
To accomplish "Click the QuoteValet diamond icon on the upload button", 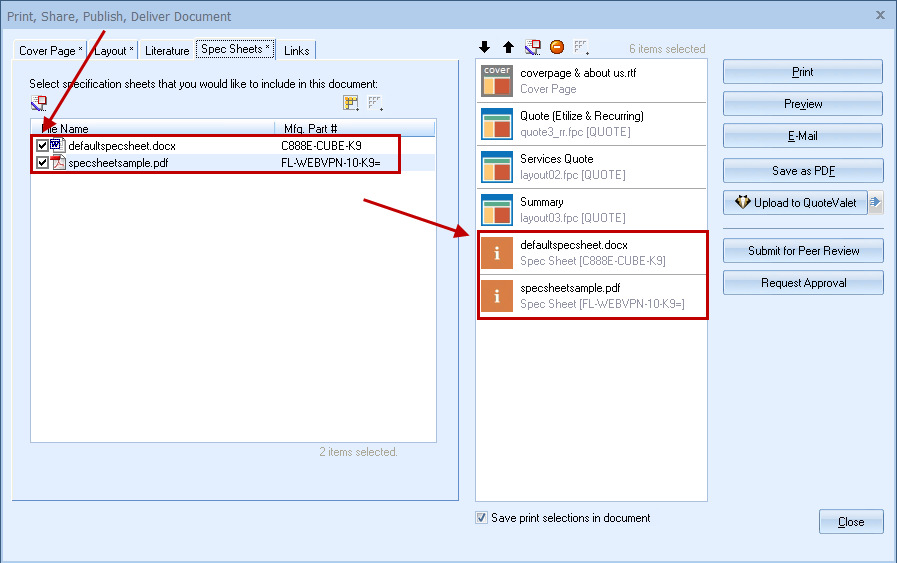I will coord(743,202).
